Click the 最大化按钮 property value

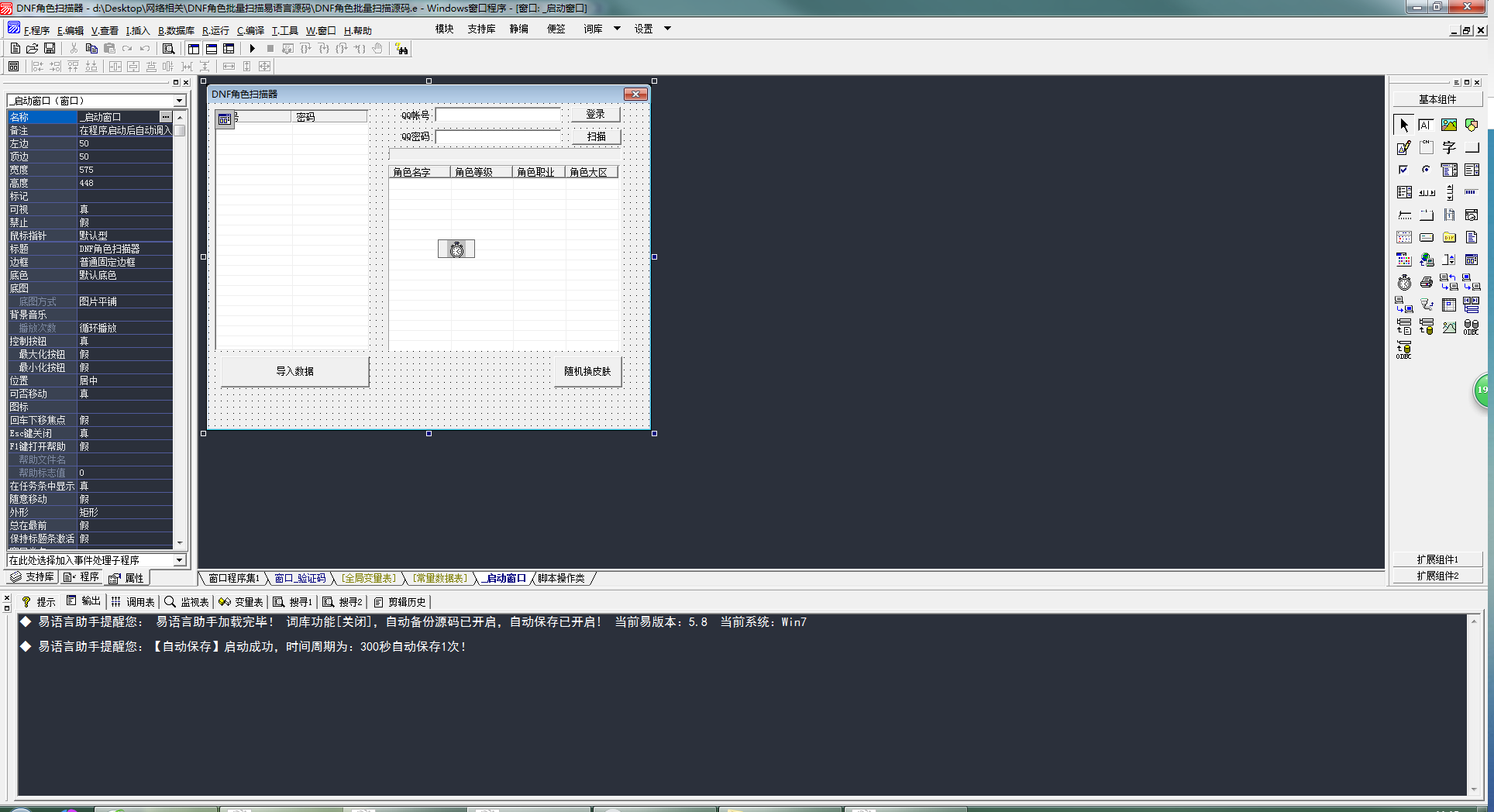pyautogui.click(x=125, y=354)
